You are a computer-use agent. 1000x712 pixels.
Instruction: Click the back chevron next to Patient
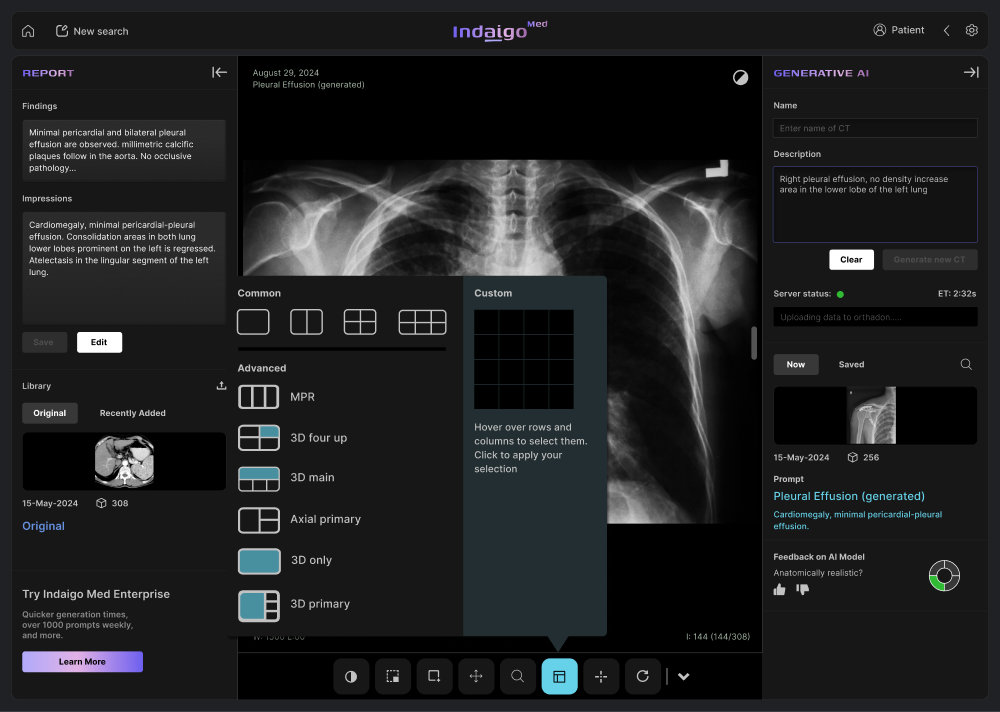(946, 30)
